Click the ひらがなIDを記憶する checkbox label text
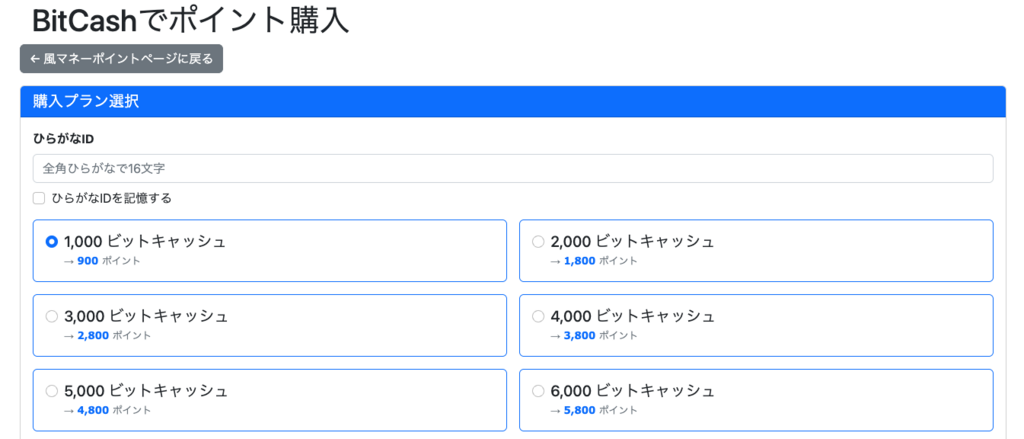Viewport: 1024px width, 439px height. [111, 198]
